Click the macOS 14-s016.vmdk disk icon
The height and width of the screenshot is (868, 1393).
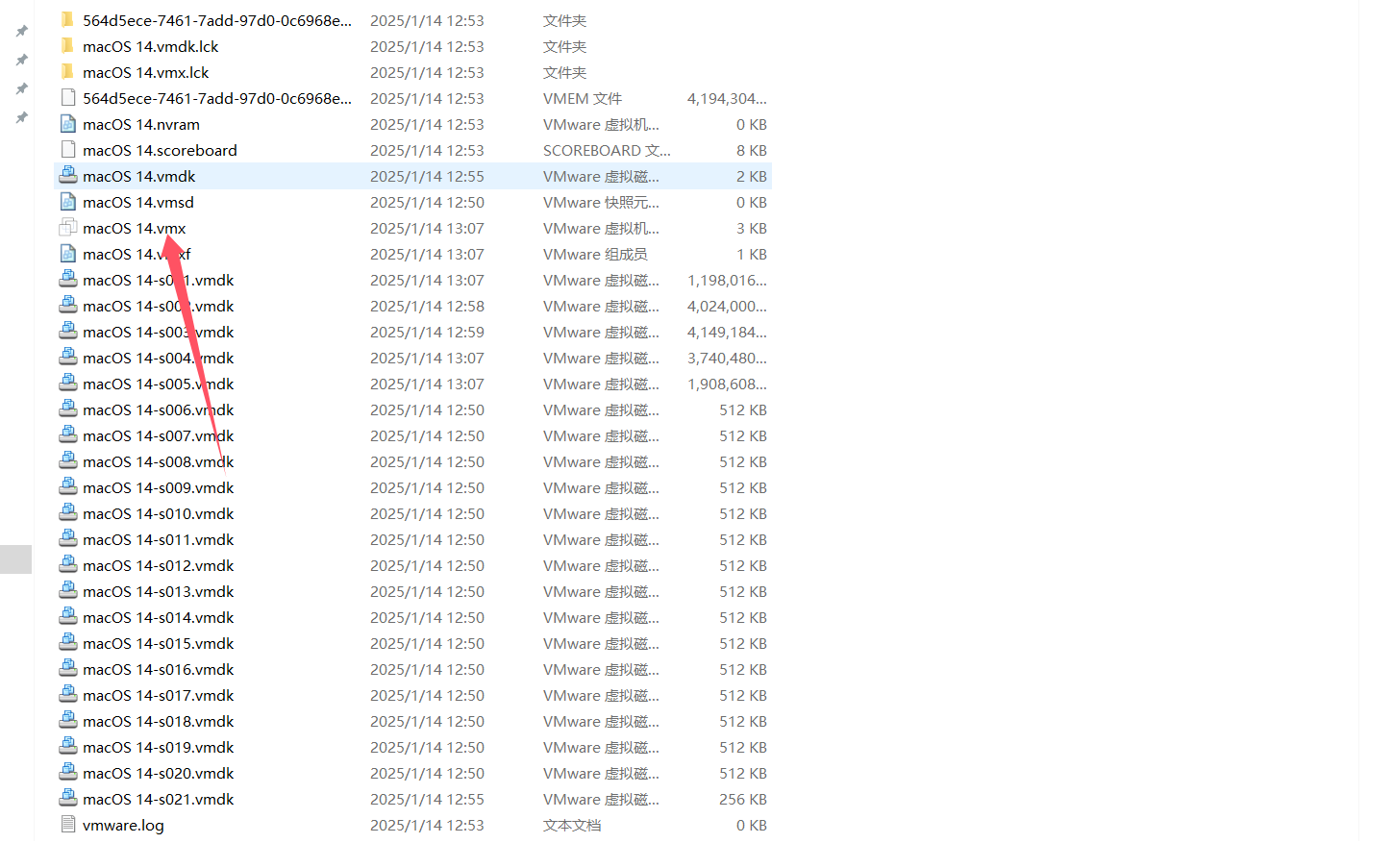point(67,668)
